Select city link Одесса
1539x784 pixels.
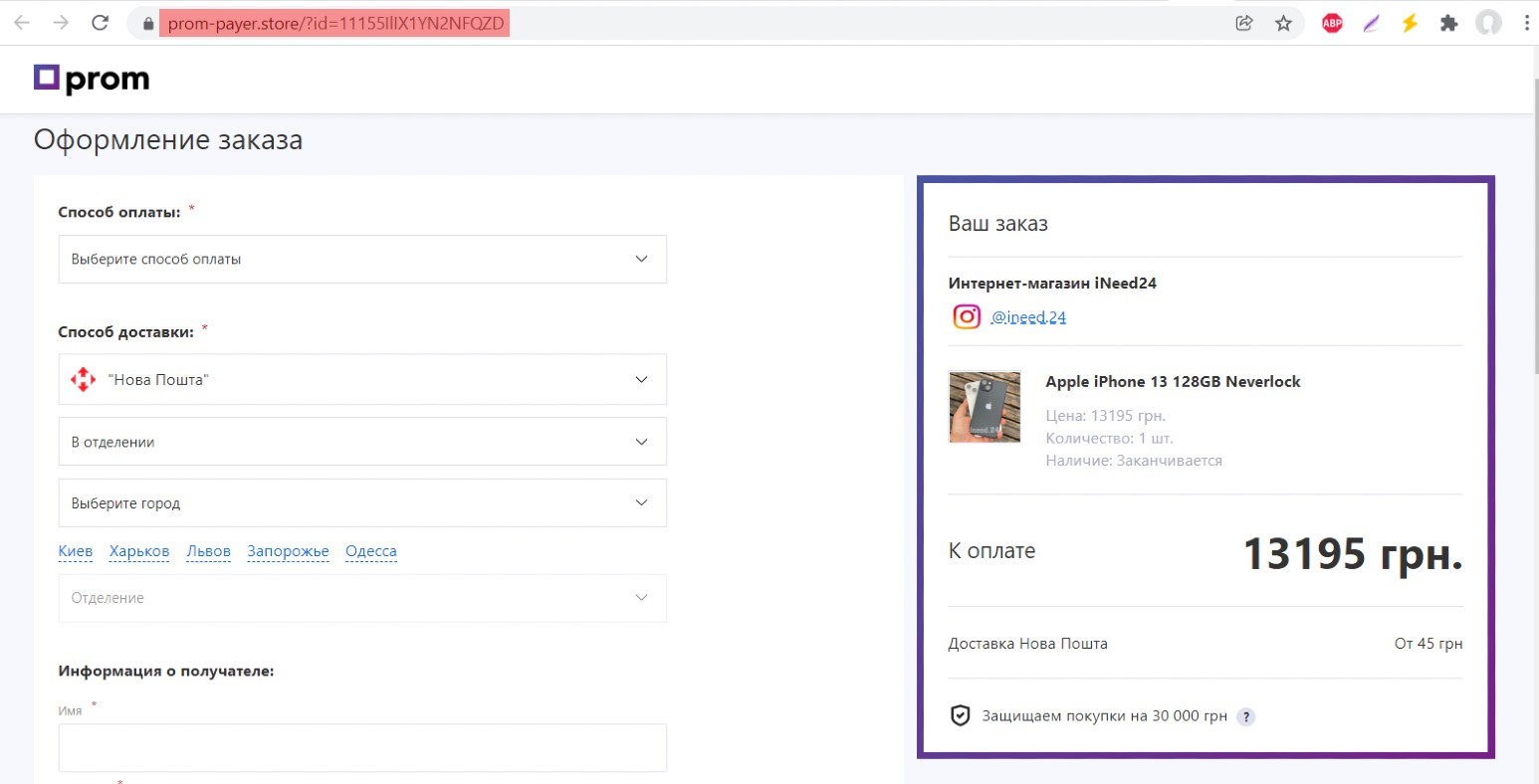[x=371, y=551]
